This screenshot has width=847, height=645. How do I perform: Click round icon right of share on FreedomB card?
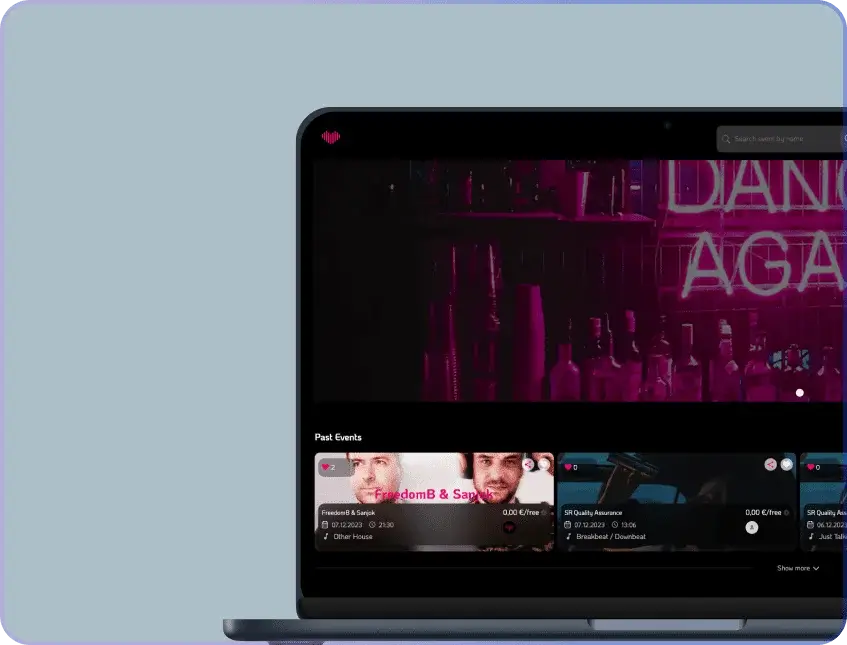[x=544, y=465]
